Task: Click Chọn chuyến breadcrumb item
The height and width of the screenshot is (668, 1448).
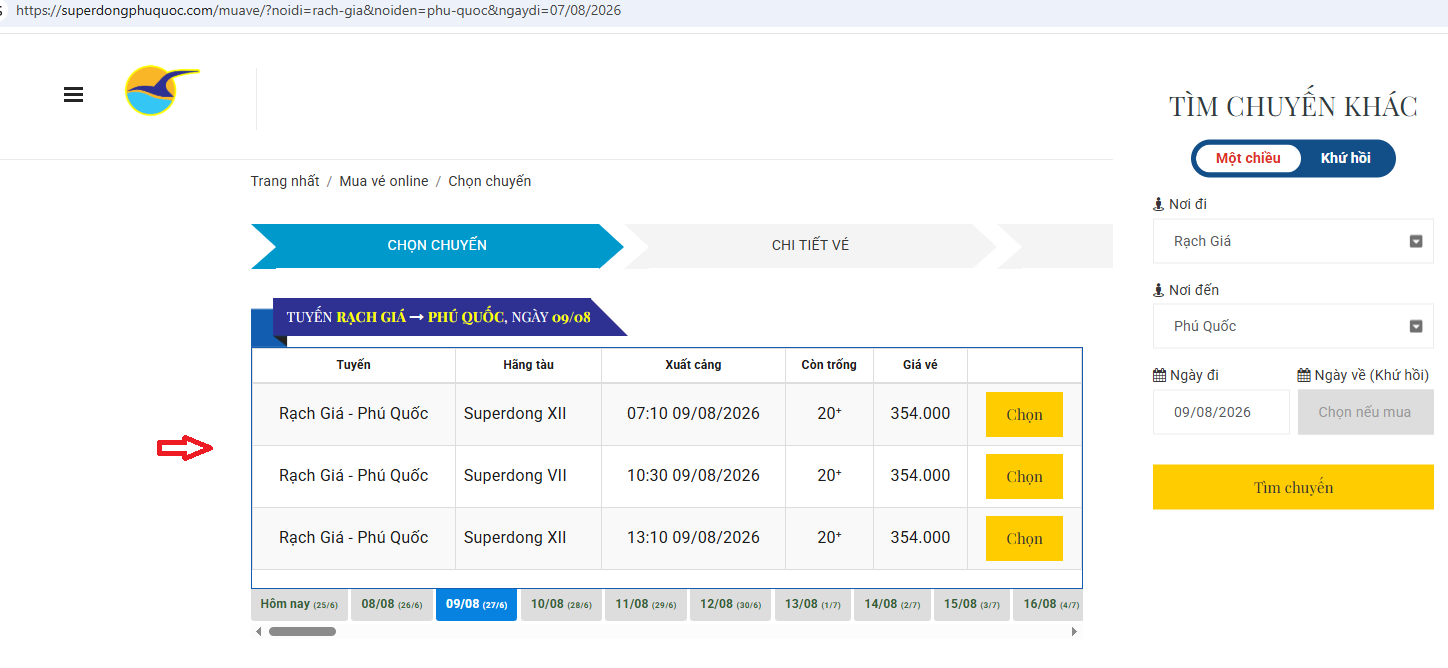Action: coord(490,181)
